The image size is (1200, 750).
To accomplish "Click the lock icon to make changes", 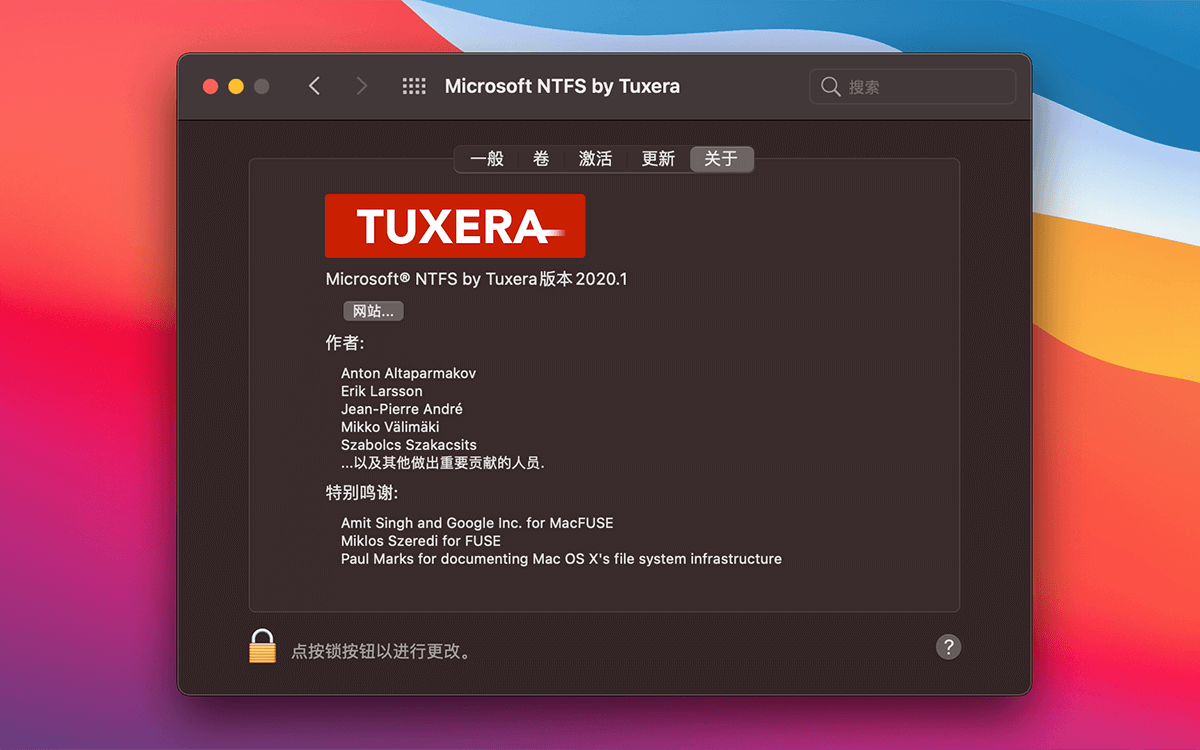I will click(x=262, y=646).
